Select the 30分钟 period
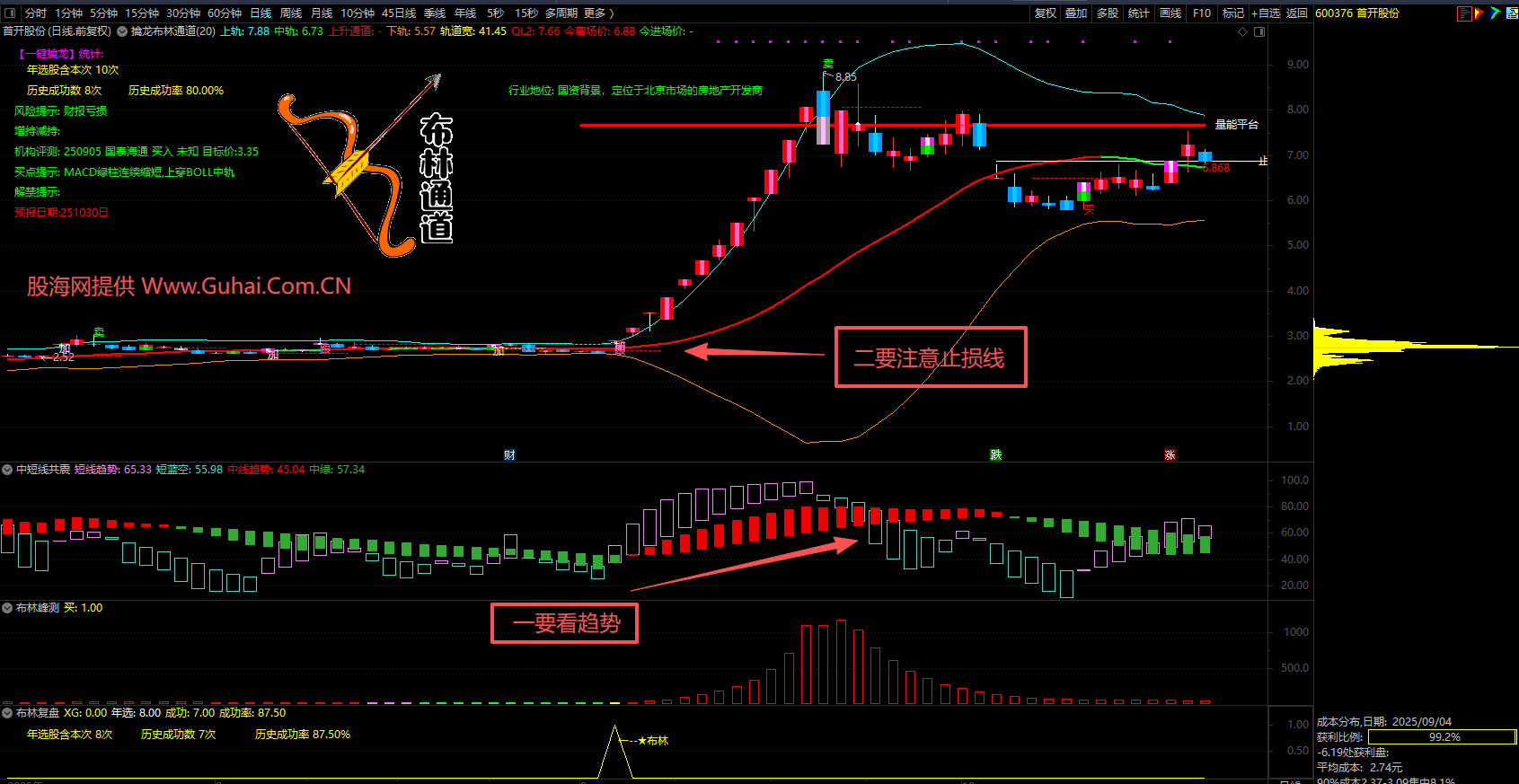The width and height of the screenshot is (1519, 784). (x=183, y=13)
